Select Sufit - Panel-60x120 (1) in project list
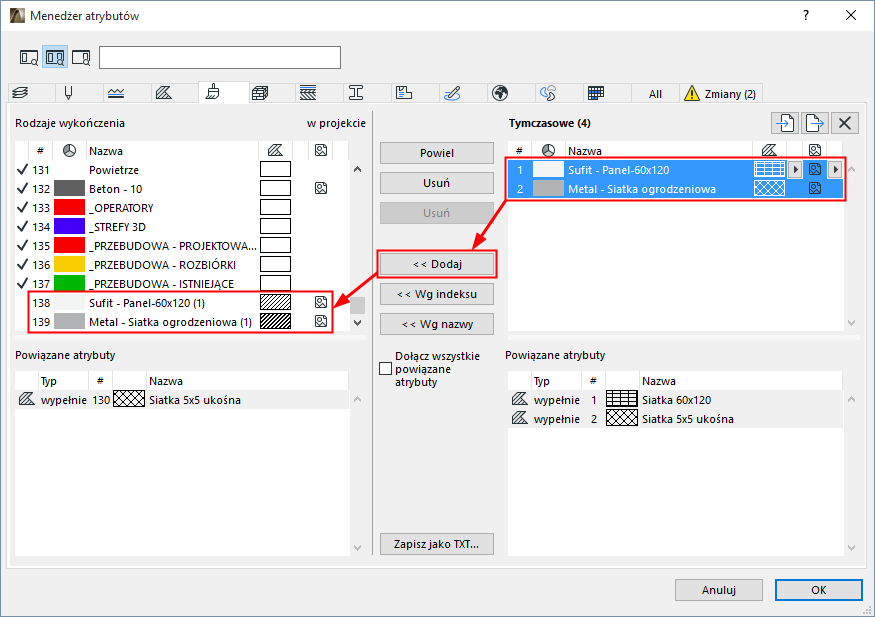The width and height of the screenshot is (875, 617). (x=182, y=303)
